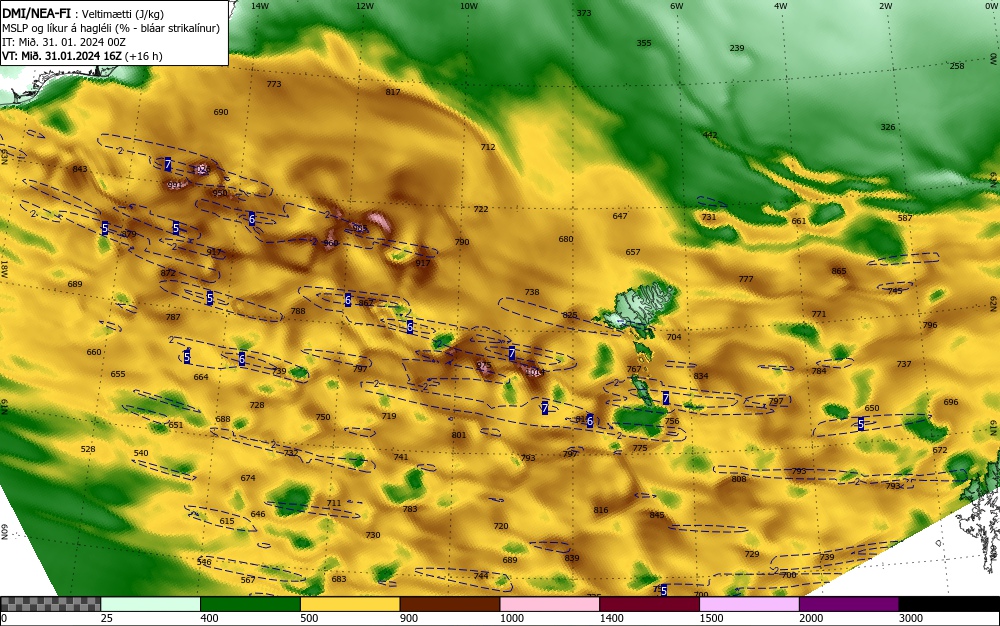Click the 'VT: Mið. 31.01.2024 16Z (+16 h)' line
The image size is (1000, 626).
[82, 56]
